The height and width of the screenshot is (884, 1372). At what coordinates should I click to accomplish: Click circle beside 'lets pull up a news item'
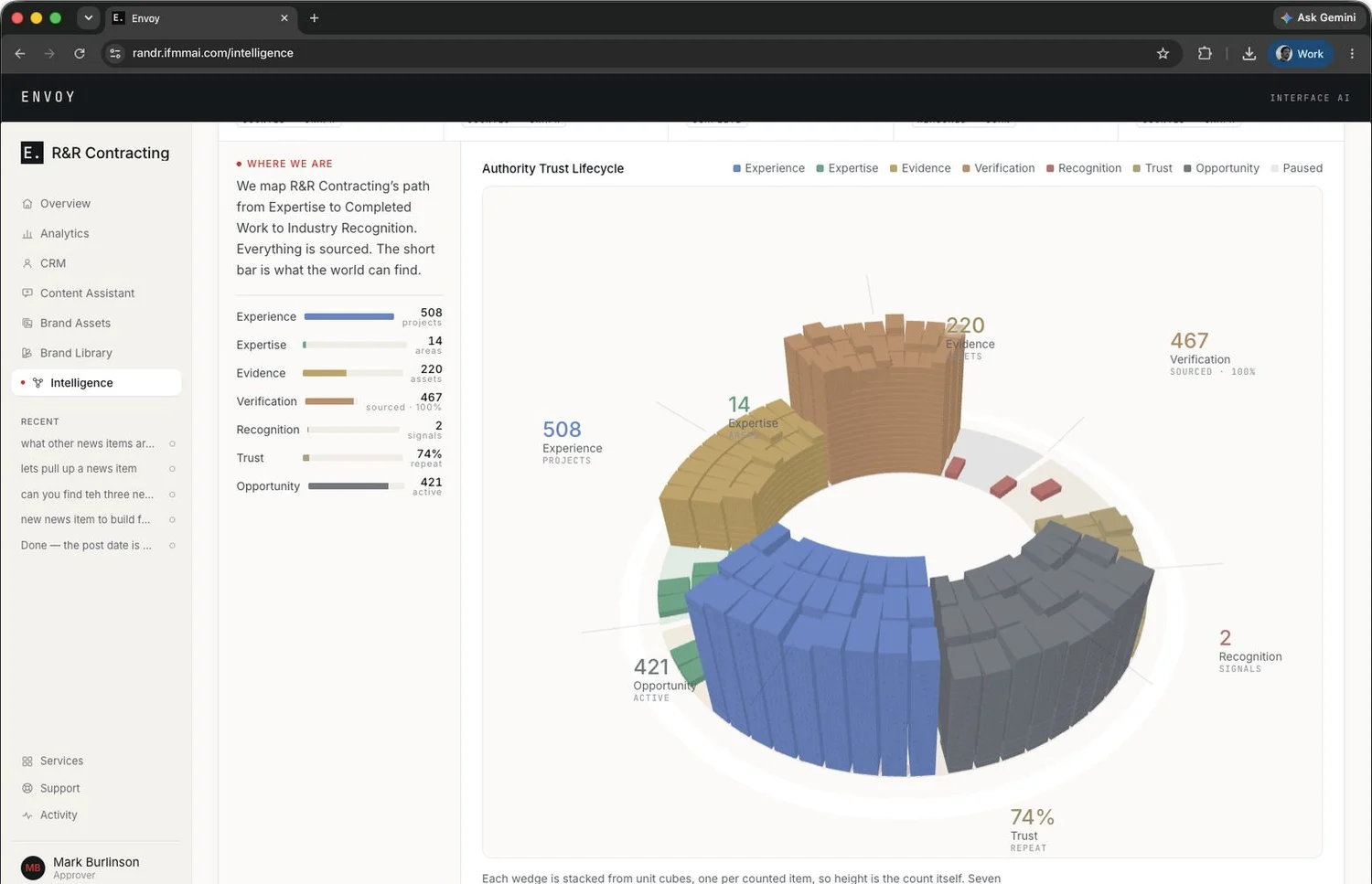point(172,469)
